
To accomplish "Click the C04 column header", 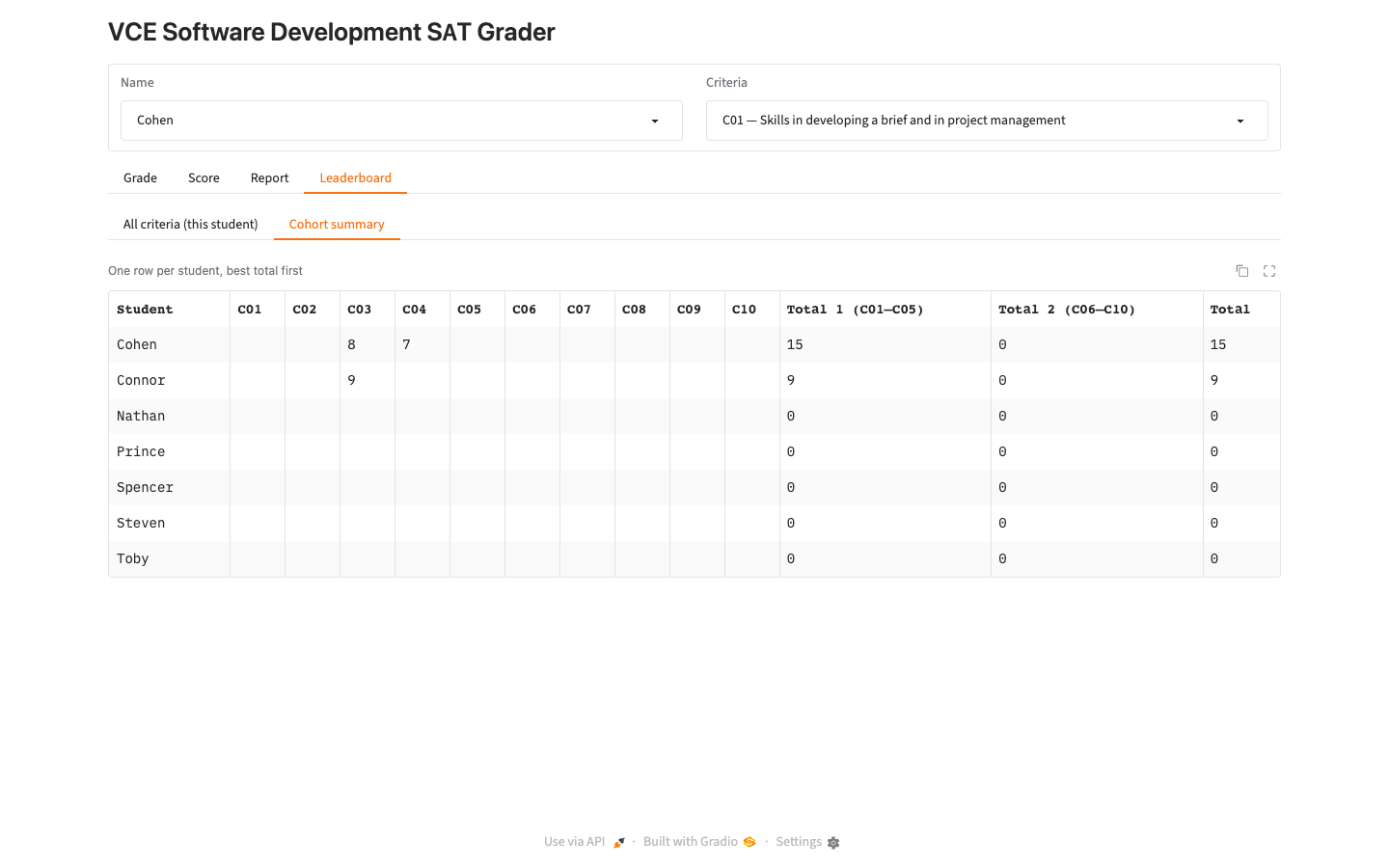I will click(422, 310).
